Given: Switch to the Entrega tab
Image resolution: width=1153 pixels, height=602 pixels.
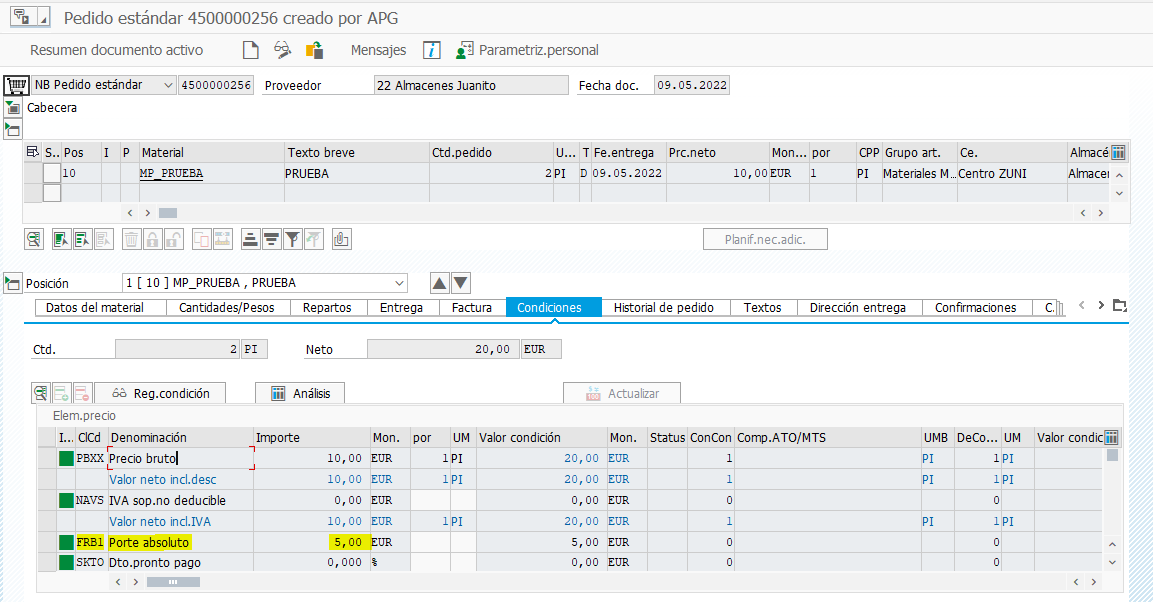Looking at the screenshot, I should (401, 307).
